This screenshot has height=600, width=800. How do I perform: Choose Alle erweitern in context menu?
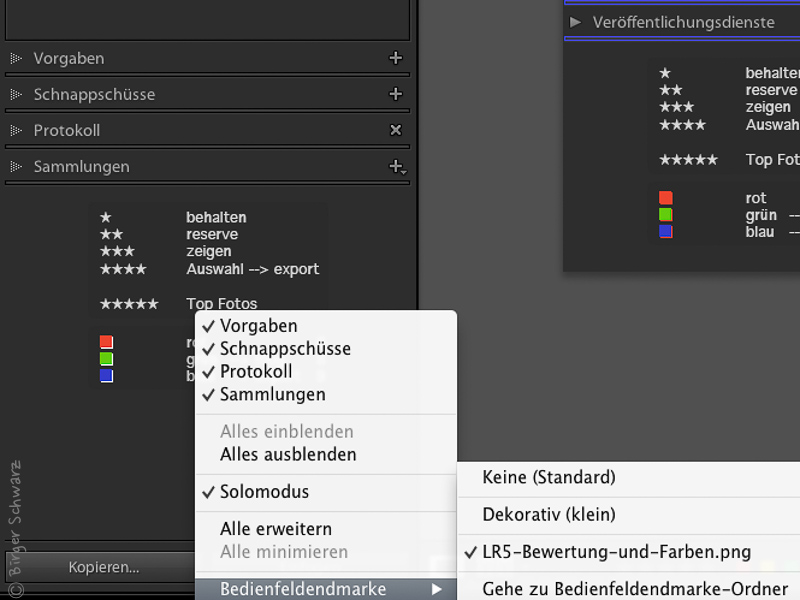tap(276, 529)
